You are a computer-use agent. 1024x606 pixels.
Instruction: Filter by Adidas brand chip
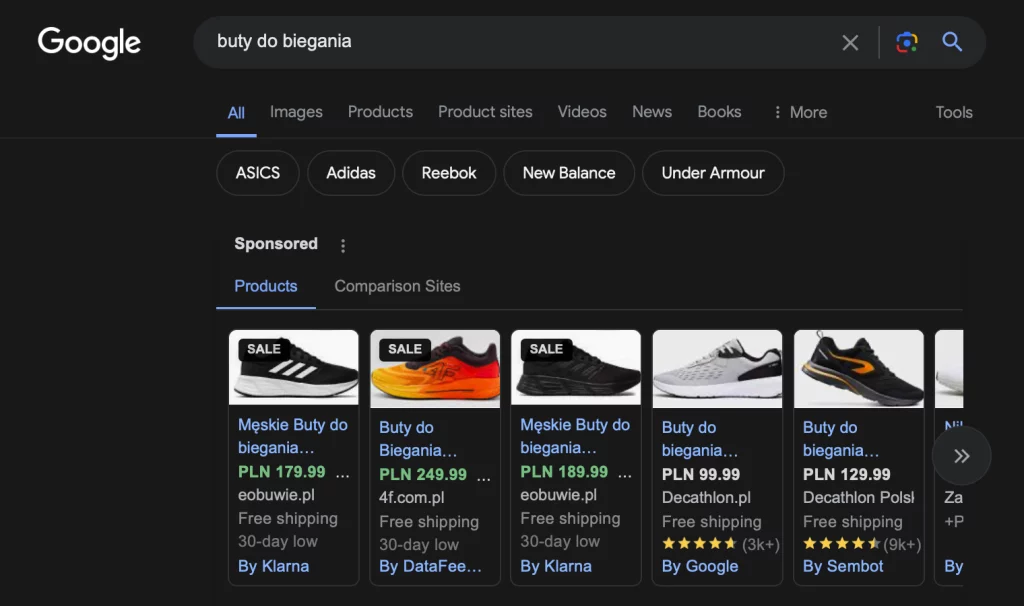(351, 173)
